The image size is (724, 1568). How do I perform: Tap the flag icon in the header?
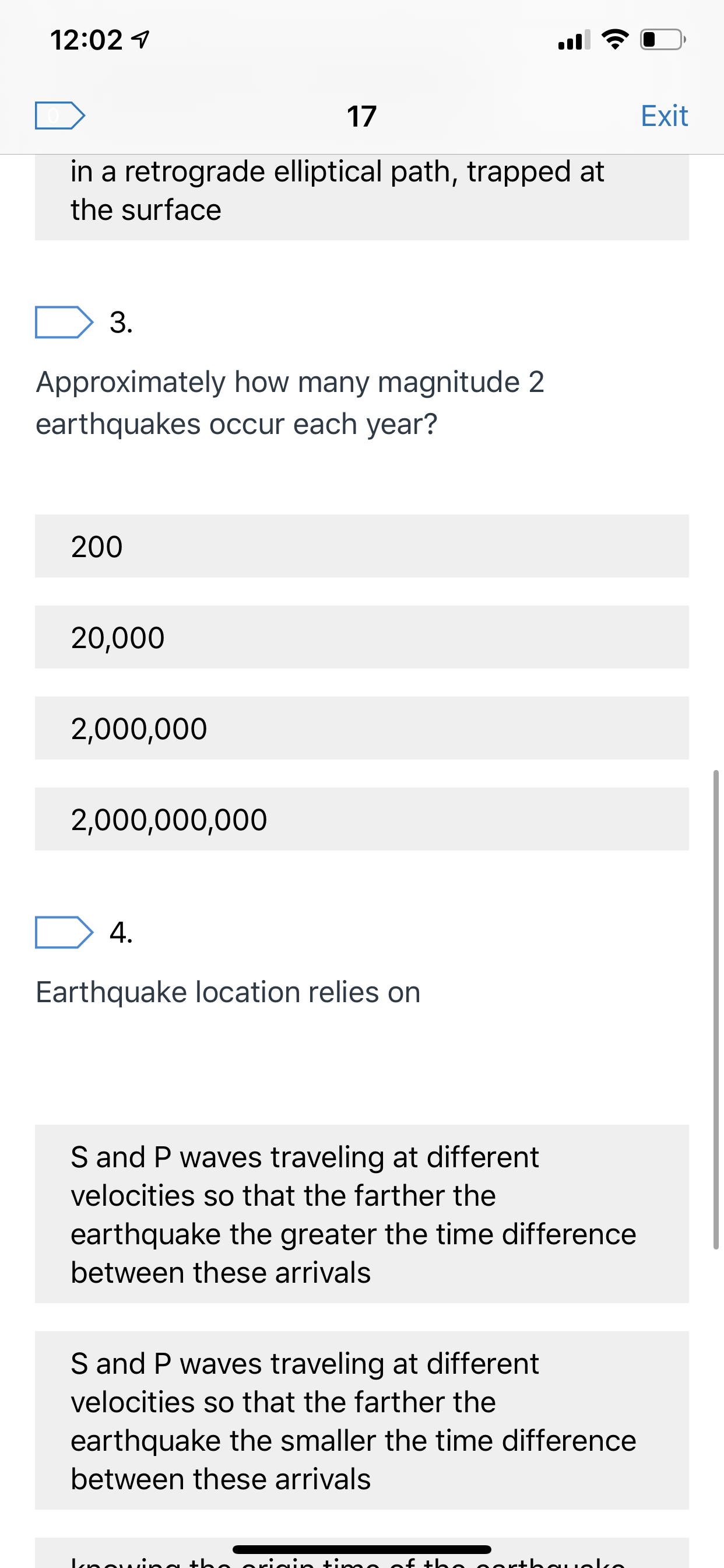[x=59, y=115]
